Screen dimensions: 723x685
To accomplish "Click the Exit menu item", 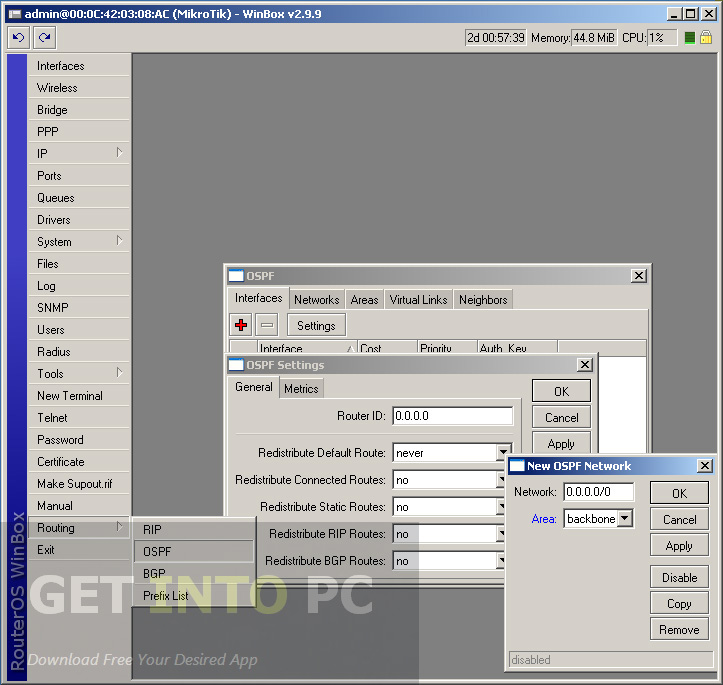I will 79,549.
